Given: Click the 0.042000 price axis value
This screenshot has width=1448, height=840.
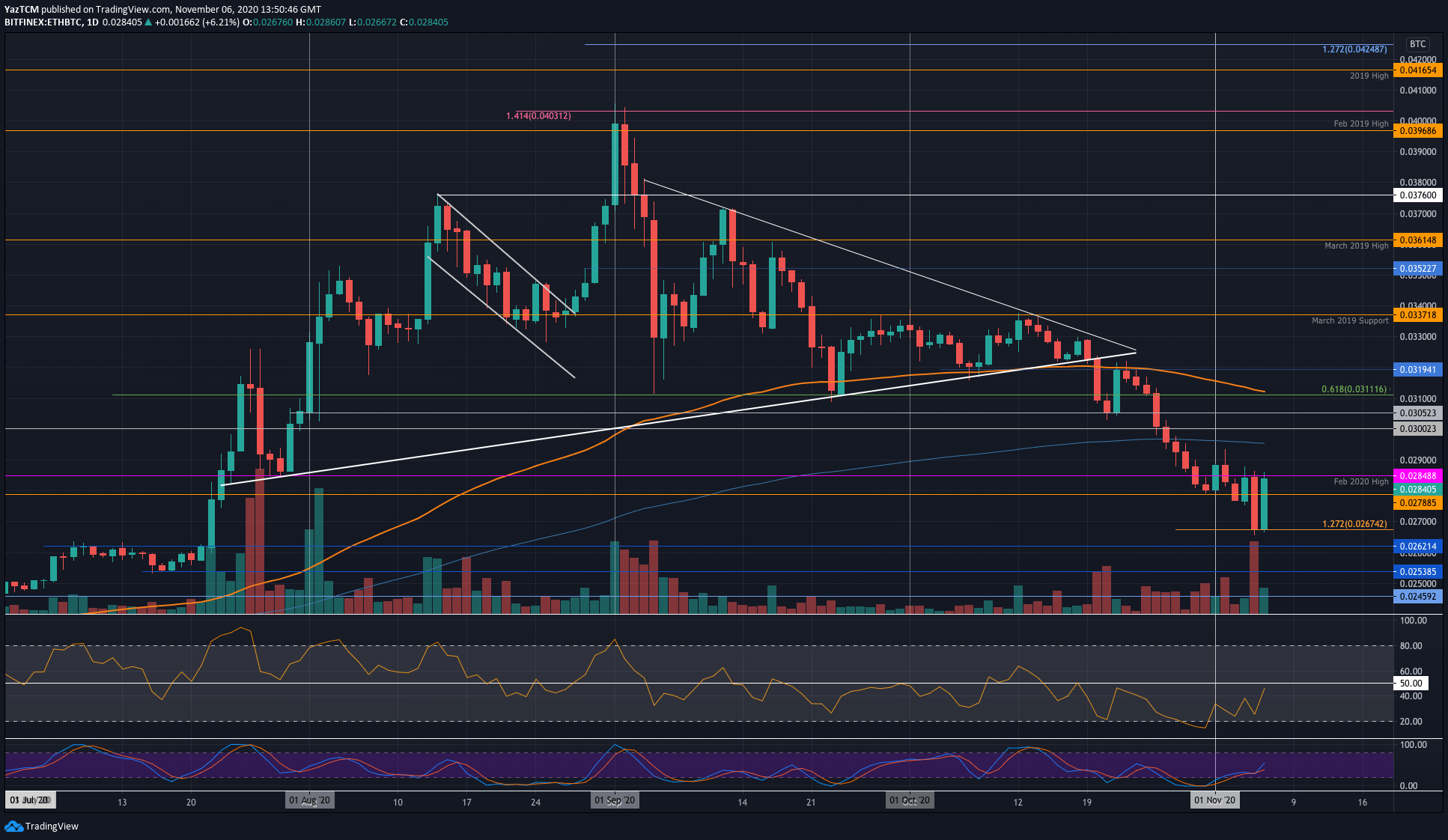Looking at the screenshot, I should coord(1418,59).
